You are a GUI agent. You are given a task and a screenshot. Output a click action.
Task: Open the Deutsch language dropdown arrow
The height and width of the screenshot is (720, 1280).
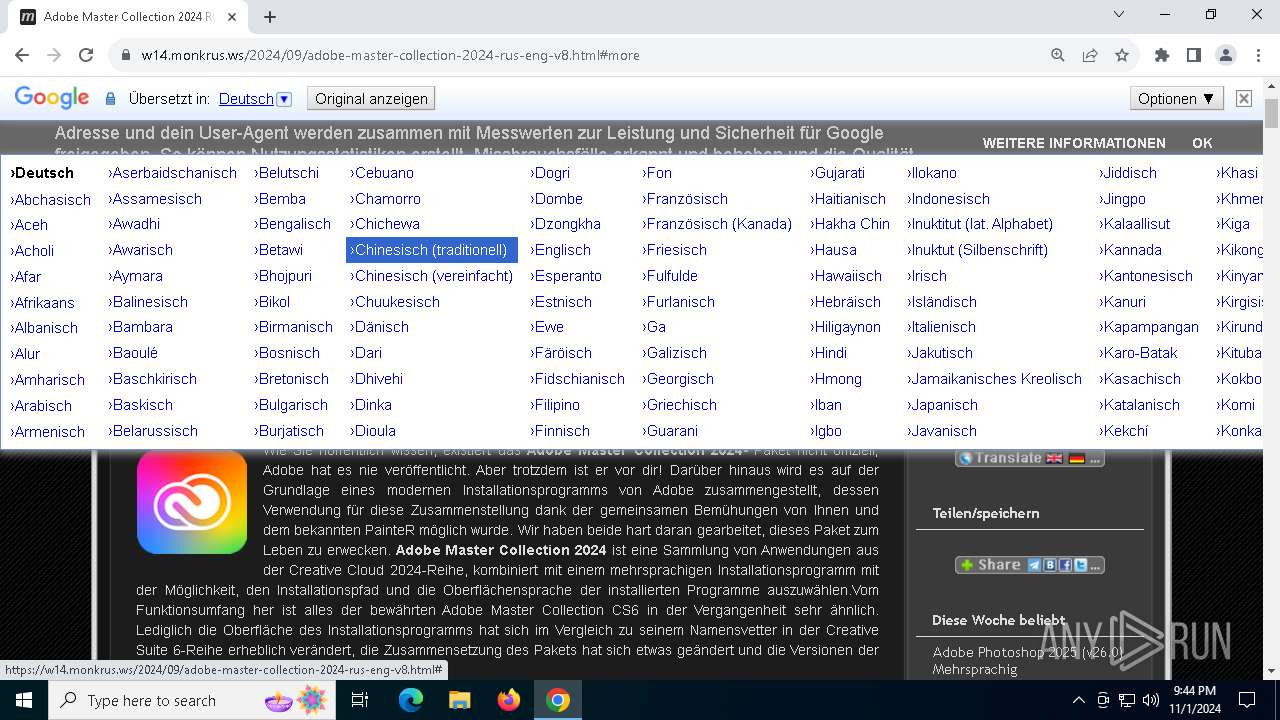pos(284,99)
